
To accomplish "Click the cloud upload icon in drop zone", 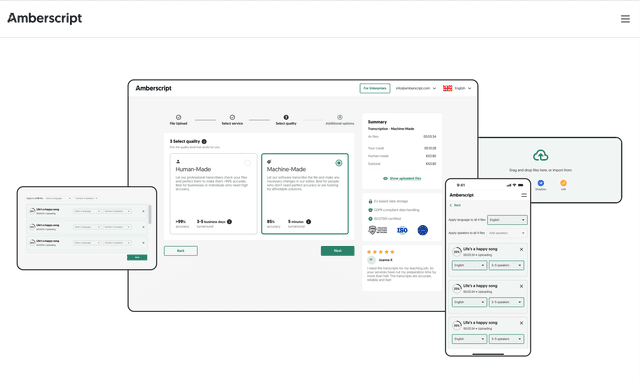I will (x=540, y=156).
